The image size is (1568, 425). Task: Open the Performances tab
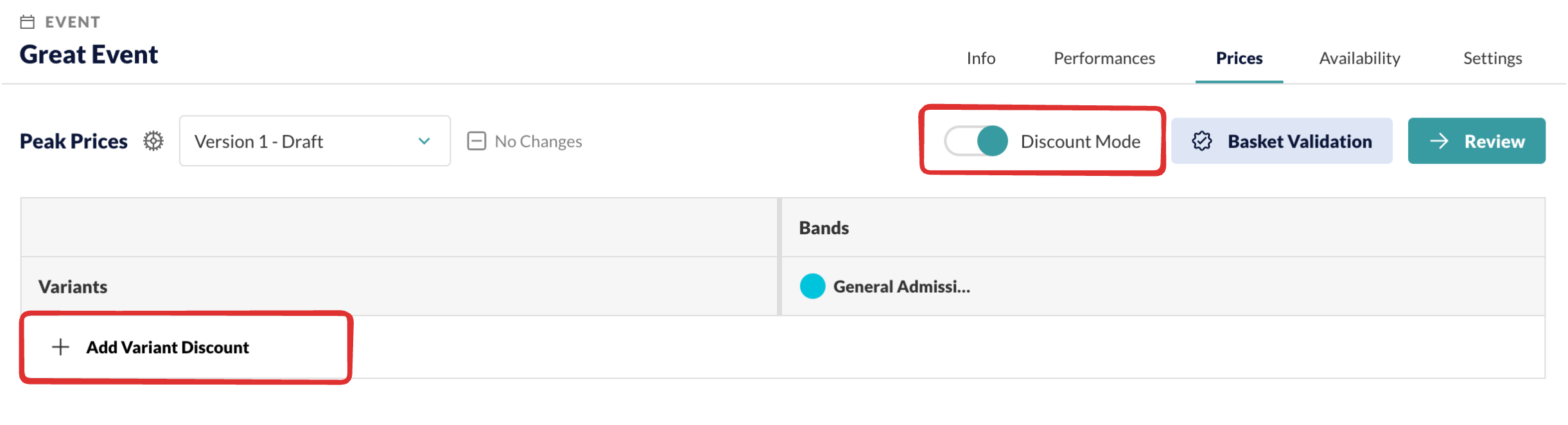(x=1104, y=58)
